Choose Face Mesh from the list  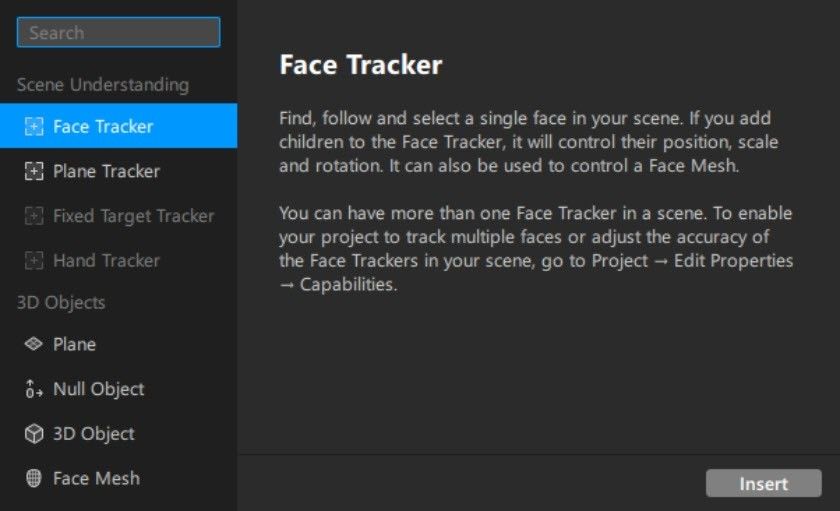(118, 478)
